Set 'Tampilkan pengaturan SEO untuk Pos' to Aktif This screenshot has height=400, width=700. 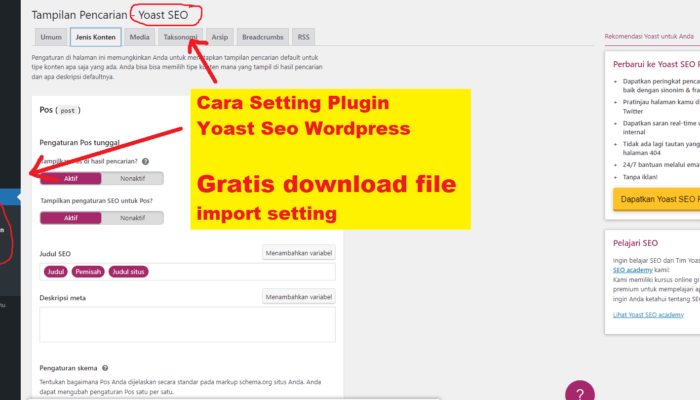pyautogui.click(x=71, y=218)
